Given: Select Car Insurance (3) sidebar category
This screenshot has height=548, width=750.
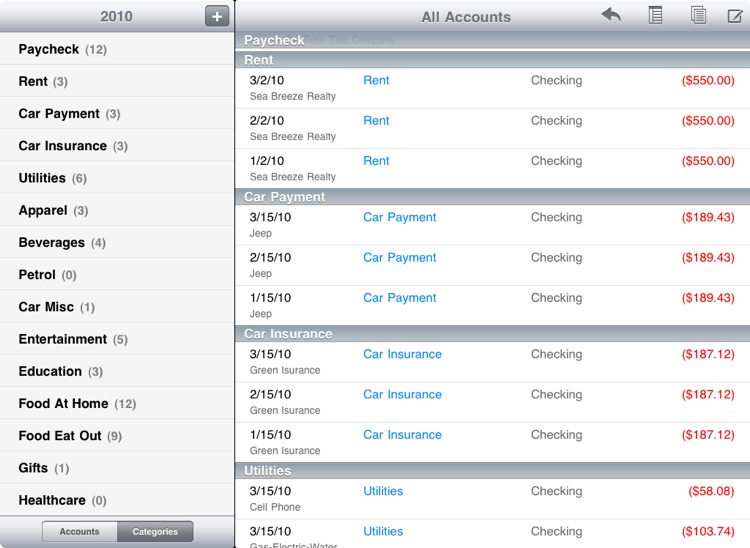Looking at the screenshot, I should click(x=117, y=145).
